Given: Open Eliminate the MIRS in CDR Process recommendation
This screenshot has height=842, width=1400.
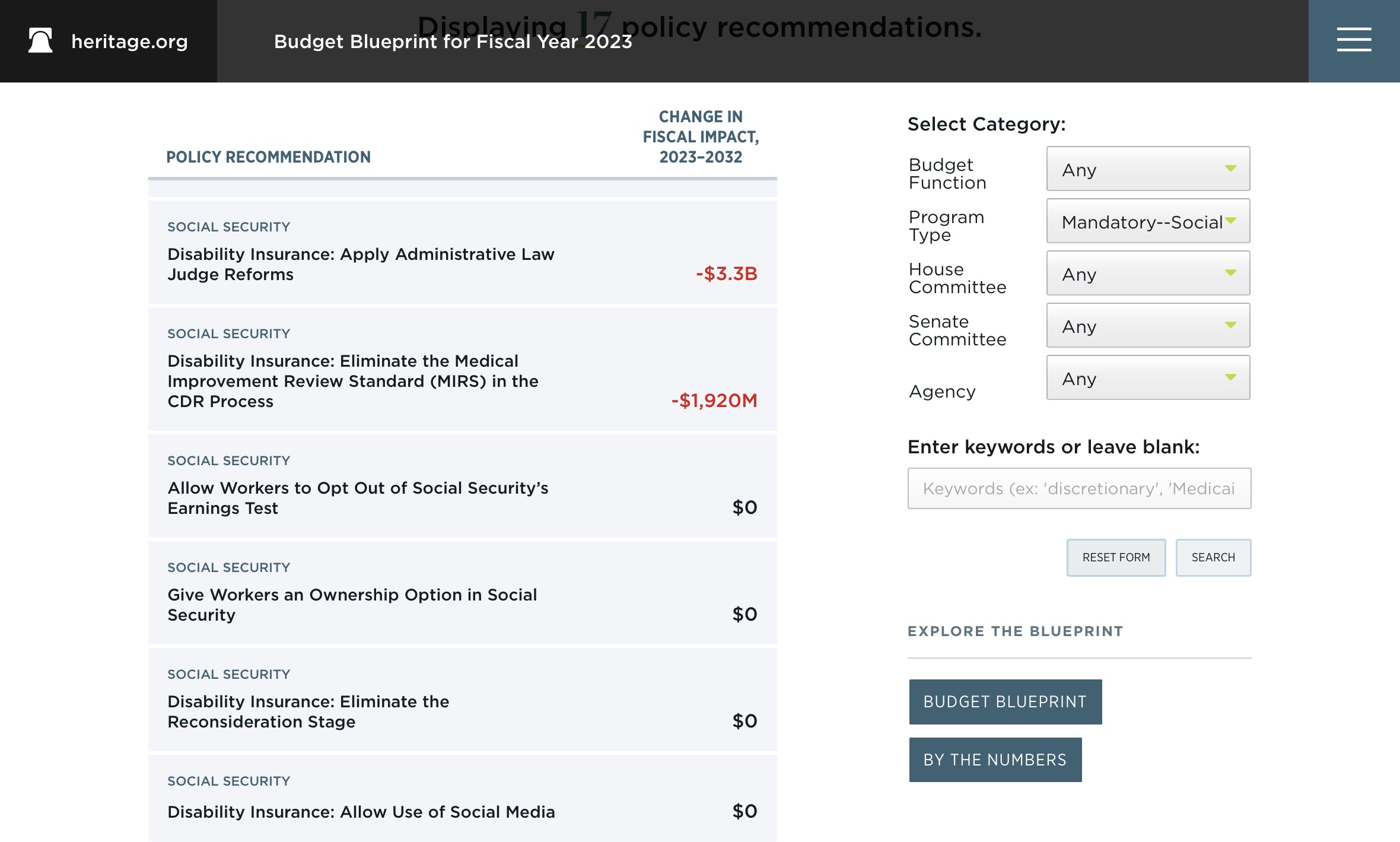Looking at the screenshot, I should pos(352,381).
